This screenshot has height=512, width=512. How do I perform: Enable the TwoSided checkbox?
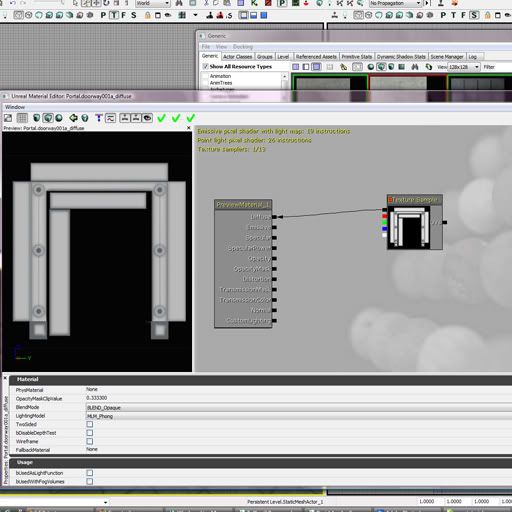coord(90,424)
